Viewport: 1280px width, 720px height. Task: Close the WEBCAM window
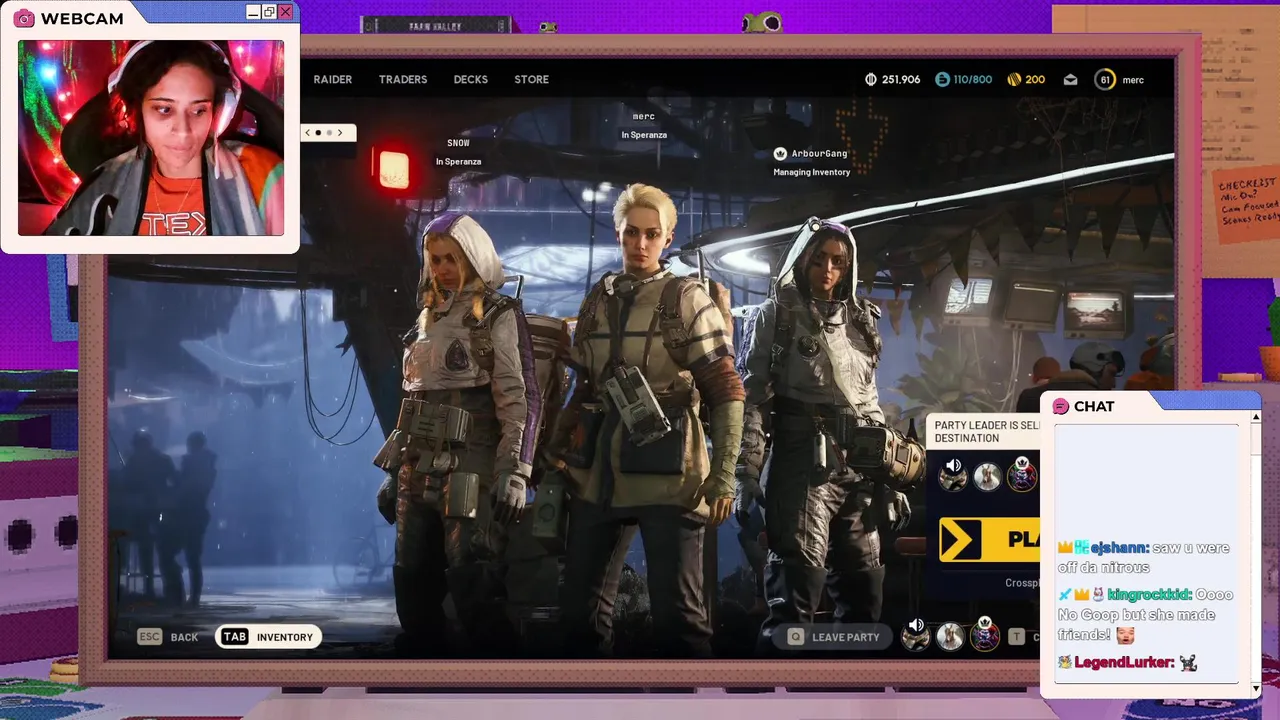click(x=285, y=12)
